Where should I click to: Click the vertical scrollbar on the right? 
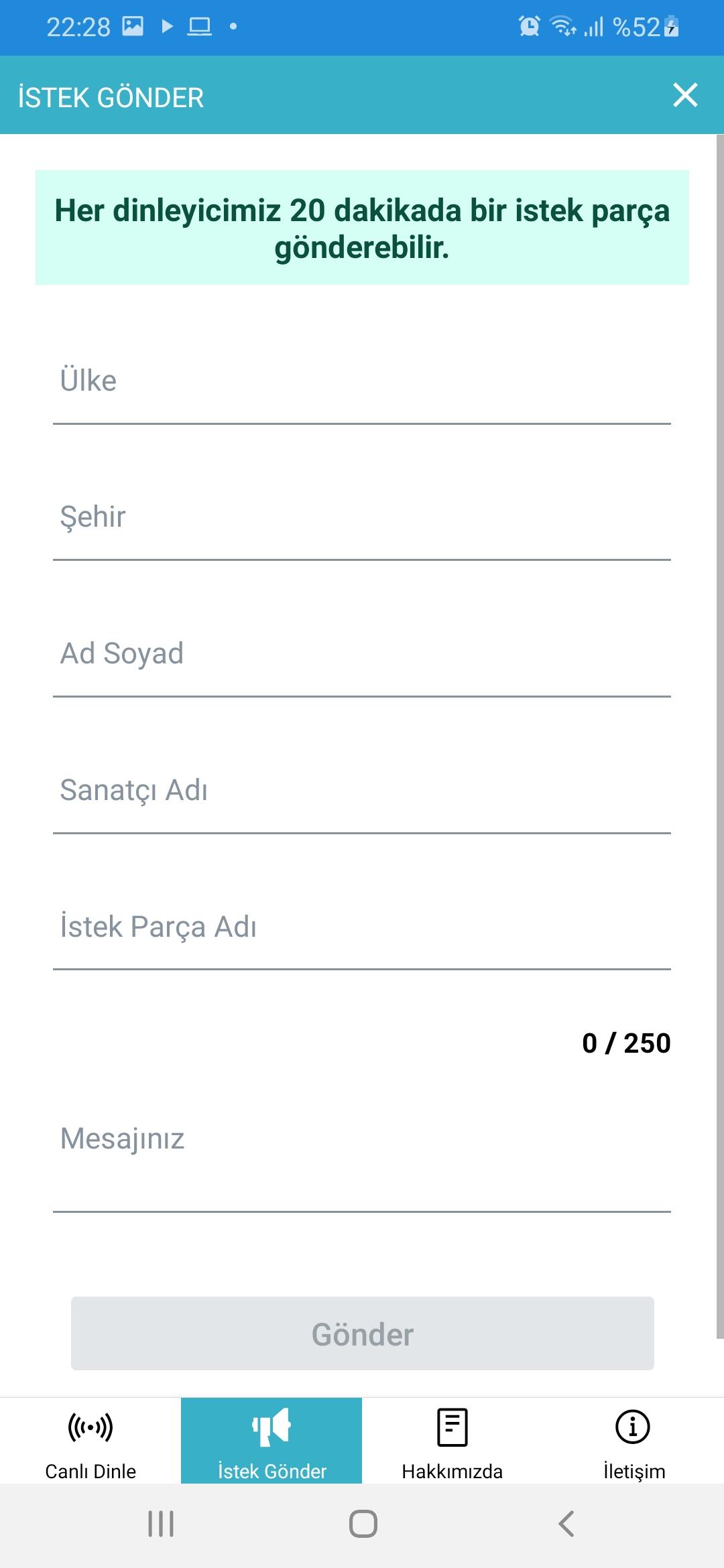pos(720,737)
